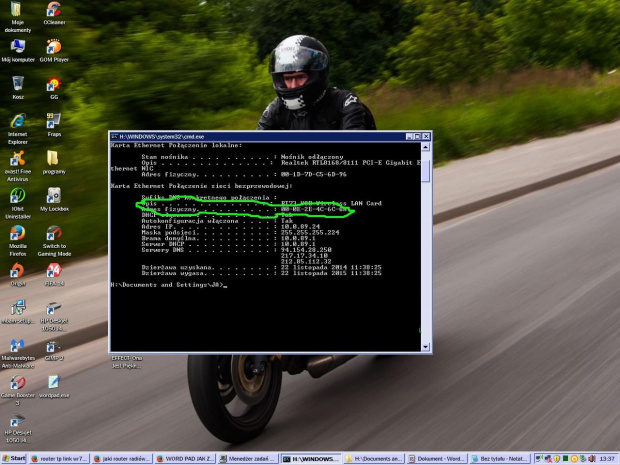Launch GOM Player from the desktop

pyautogui.click(x=54, y=46)
